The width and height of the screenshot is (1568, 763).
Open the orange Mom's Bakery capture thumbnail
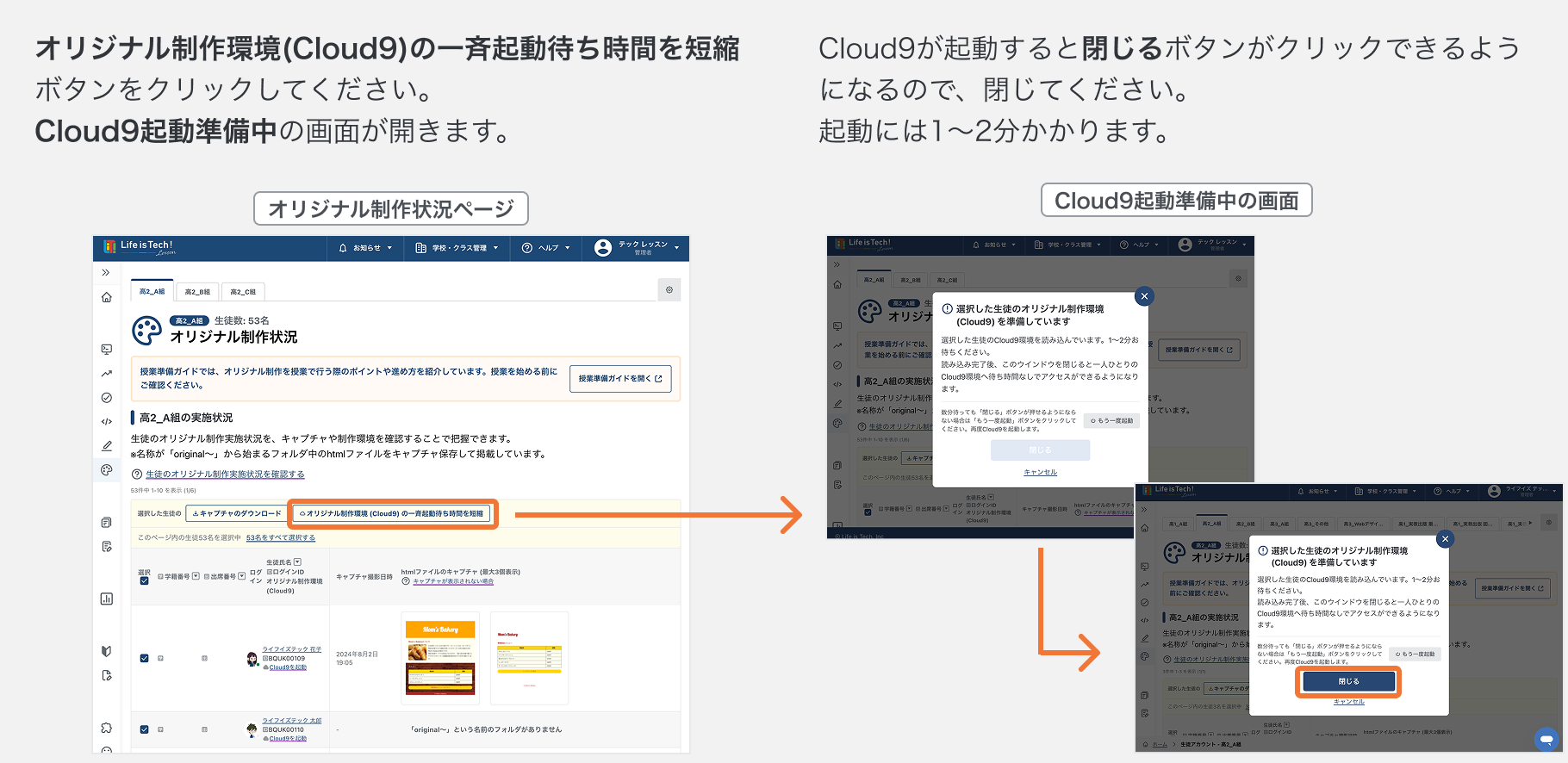click(x=440, y=658)
